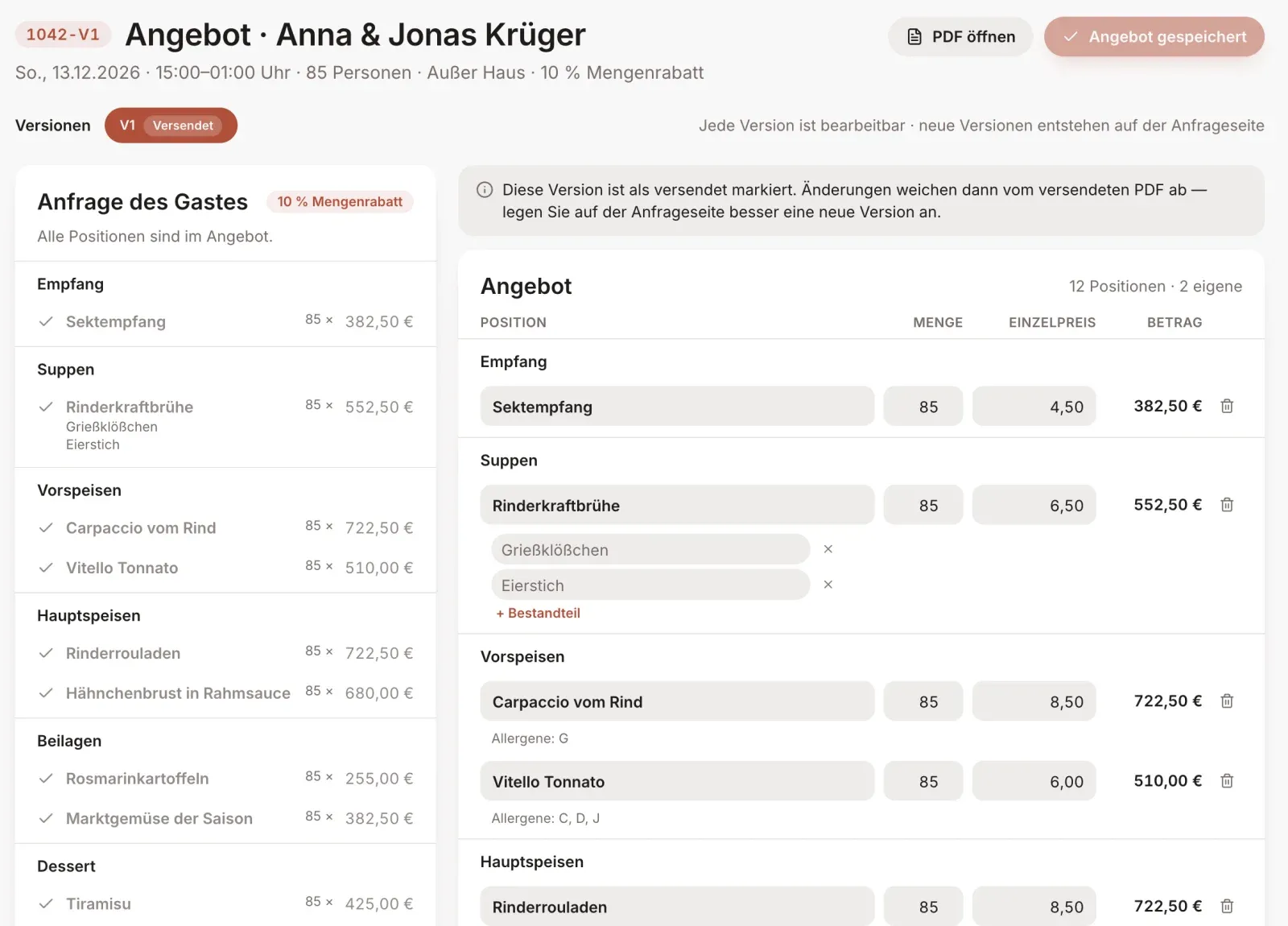This screenshot has height=926, width=1288.
Task: Click the Angebot gespeichert button
Action: pos(1154,37)
